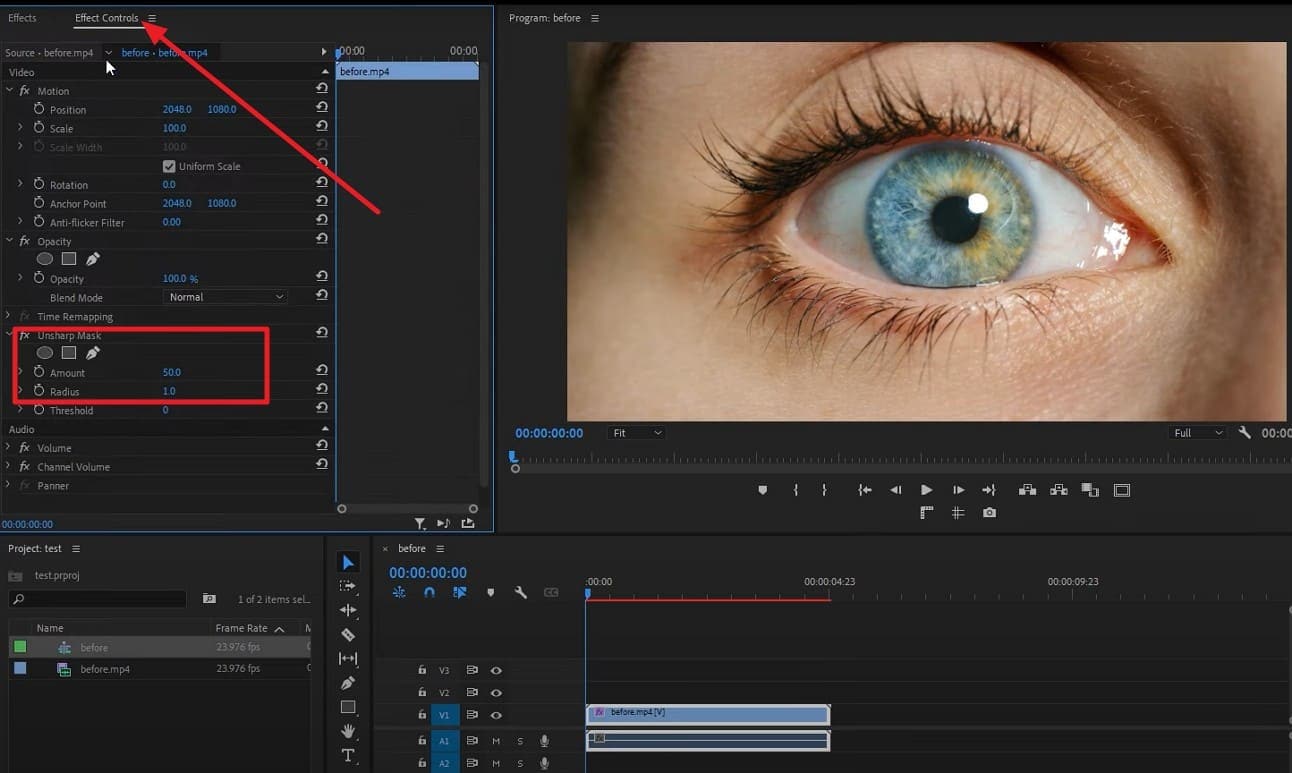Open the timeline settings wrench icon

pos(521,592)
